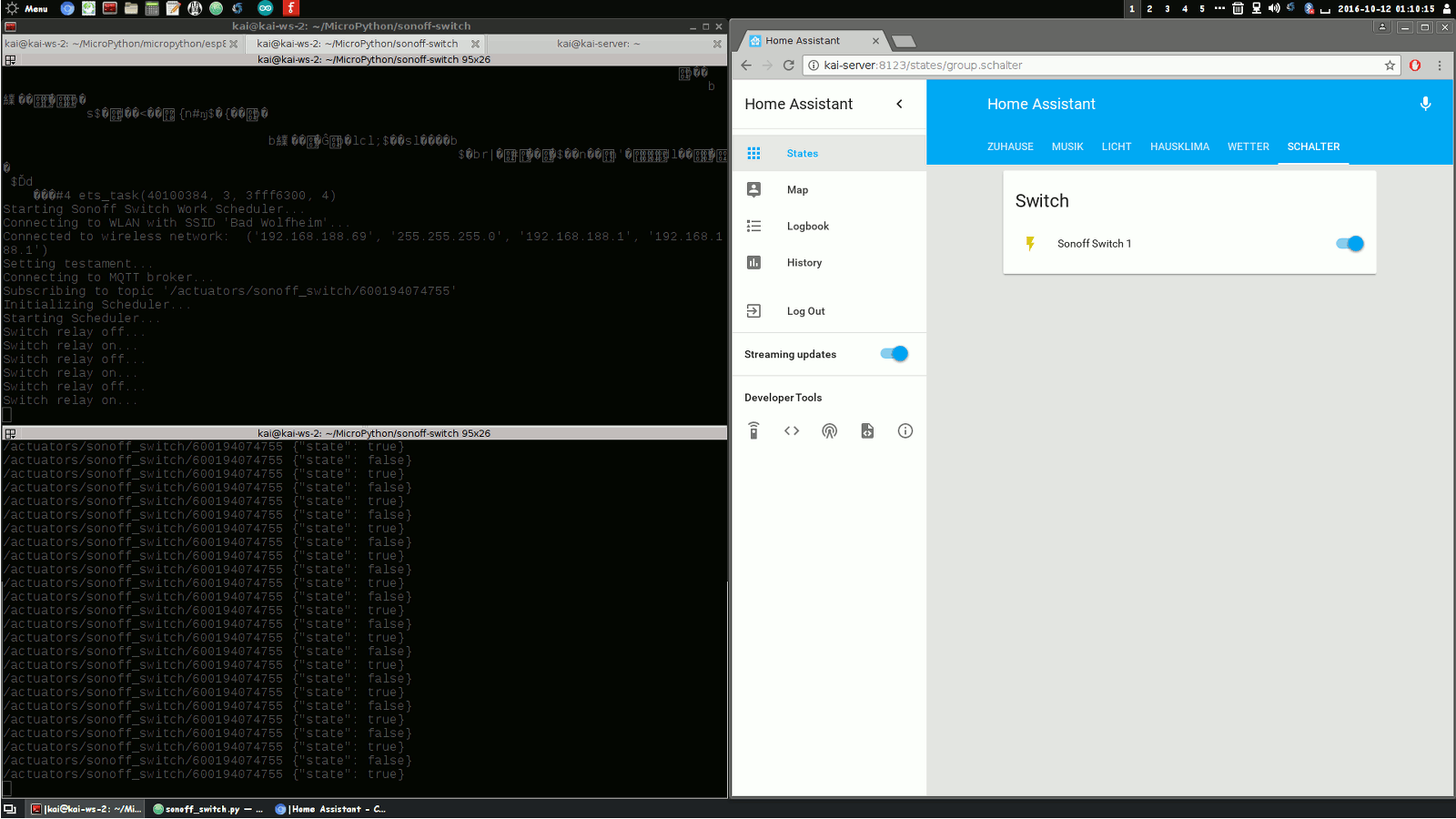
Task: Switch to the MUSIK tab
Action: pyautogui.click(x=1067, y=147)
